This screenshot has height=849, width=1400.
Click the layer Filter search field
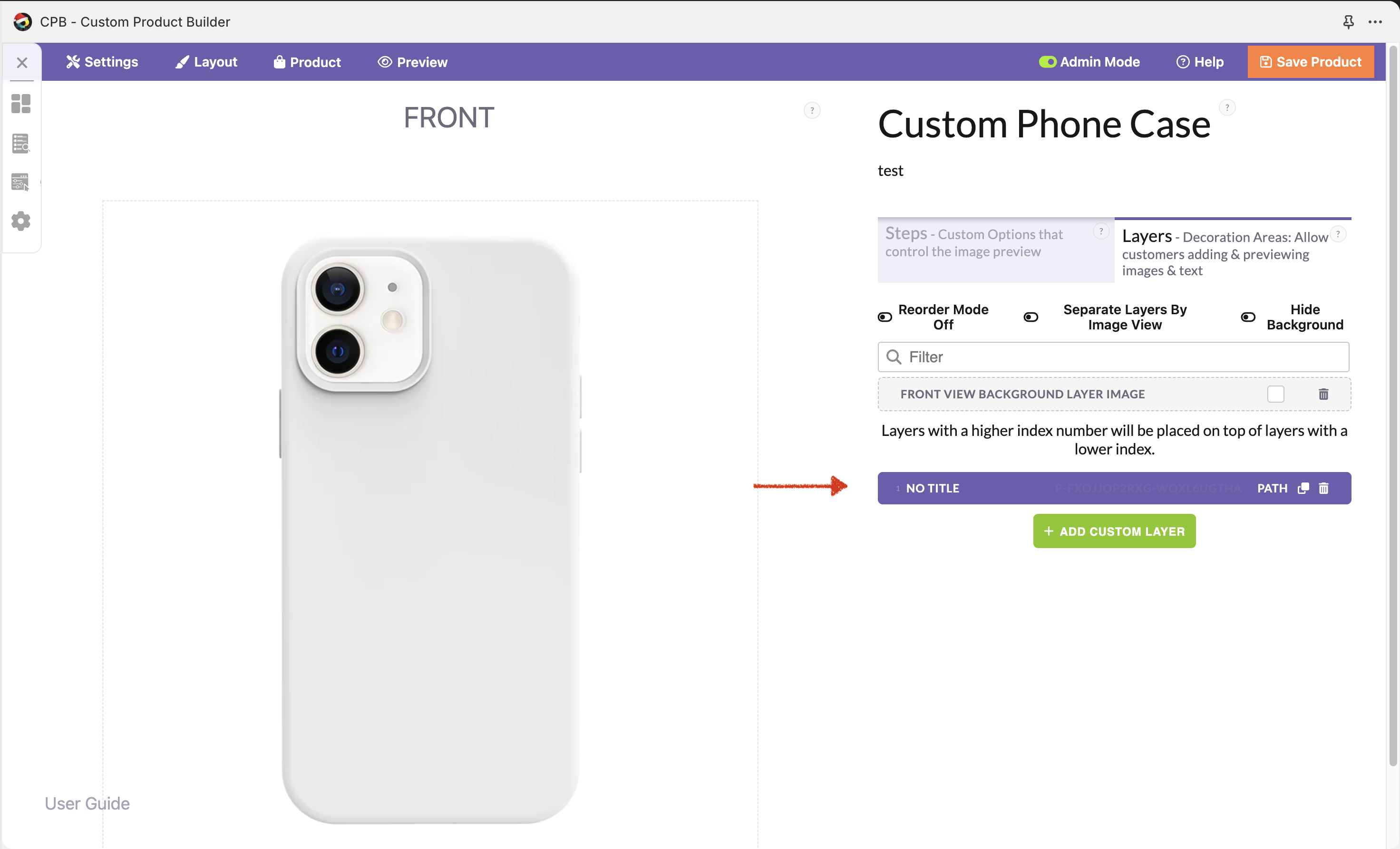(1114, 357)
